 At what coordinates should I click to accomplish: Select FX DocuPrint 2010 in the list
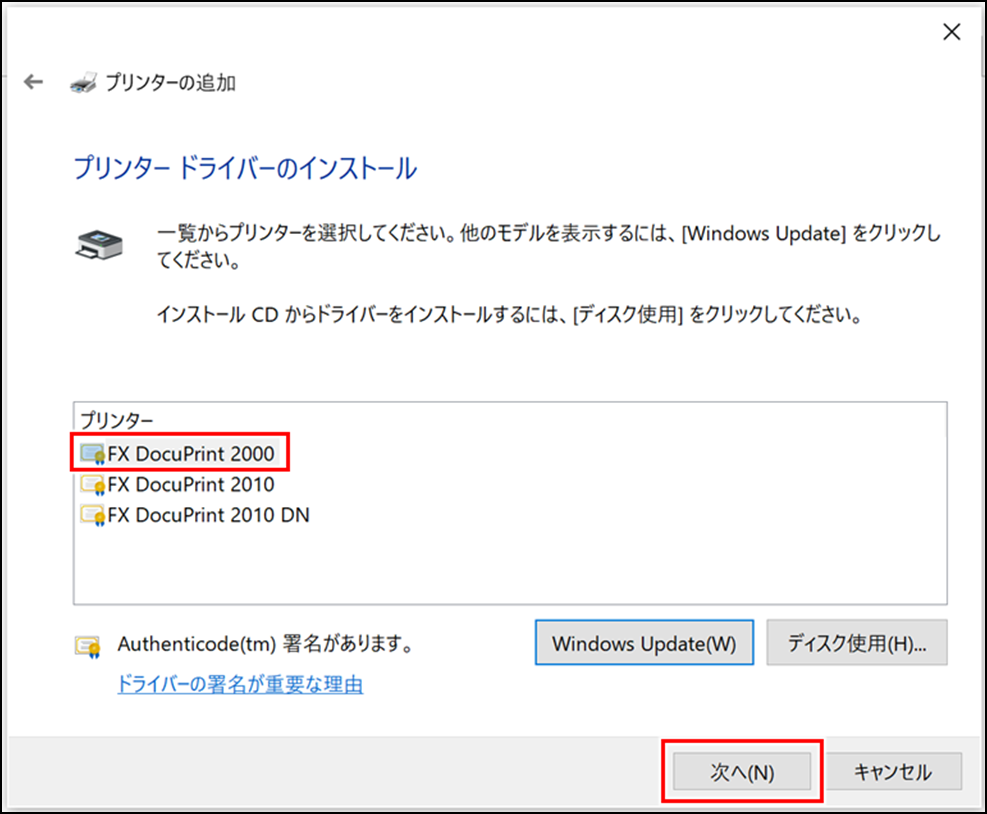click(191, 484)
